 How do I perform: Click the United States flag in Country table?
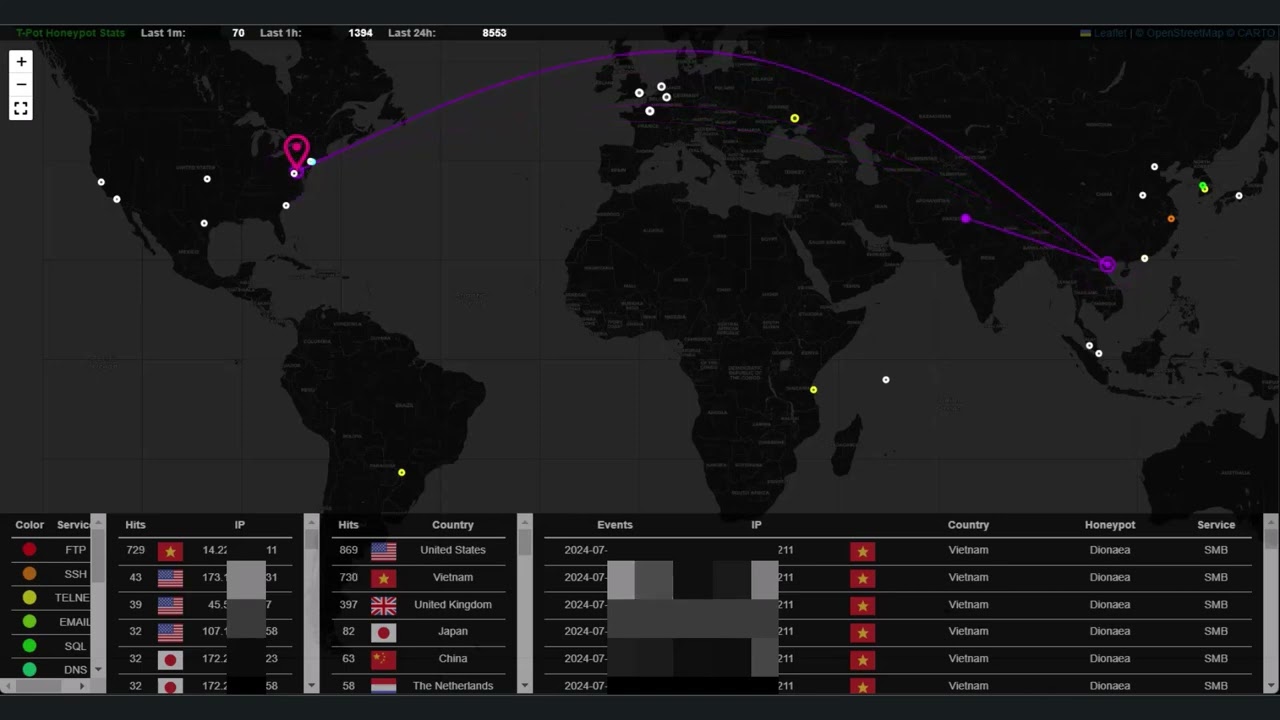click(383, 551)
